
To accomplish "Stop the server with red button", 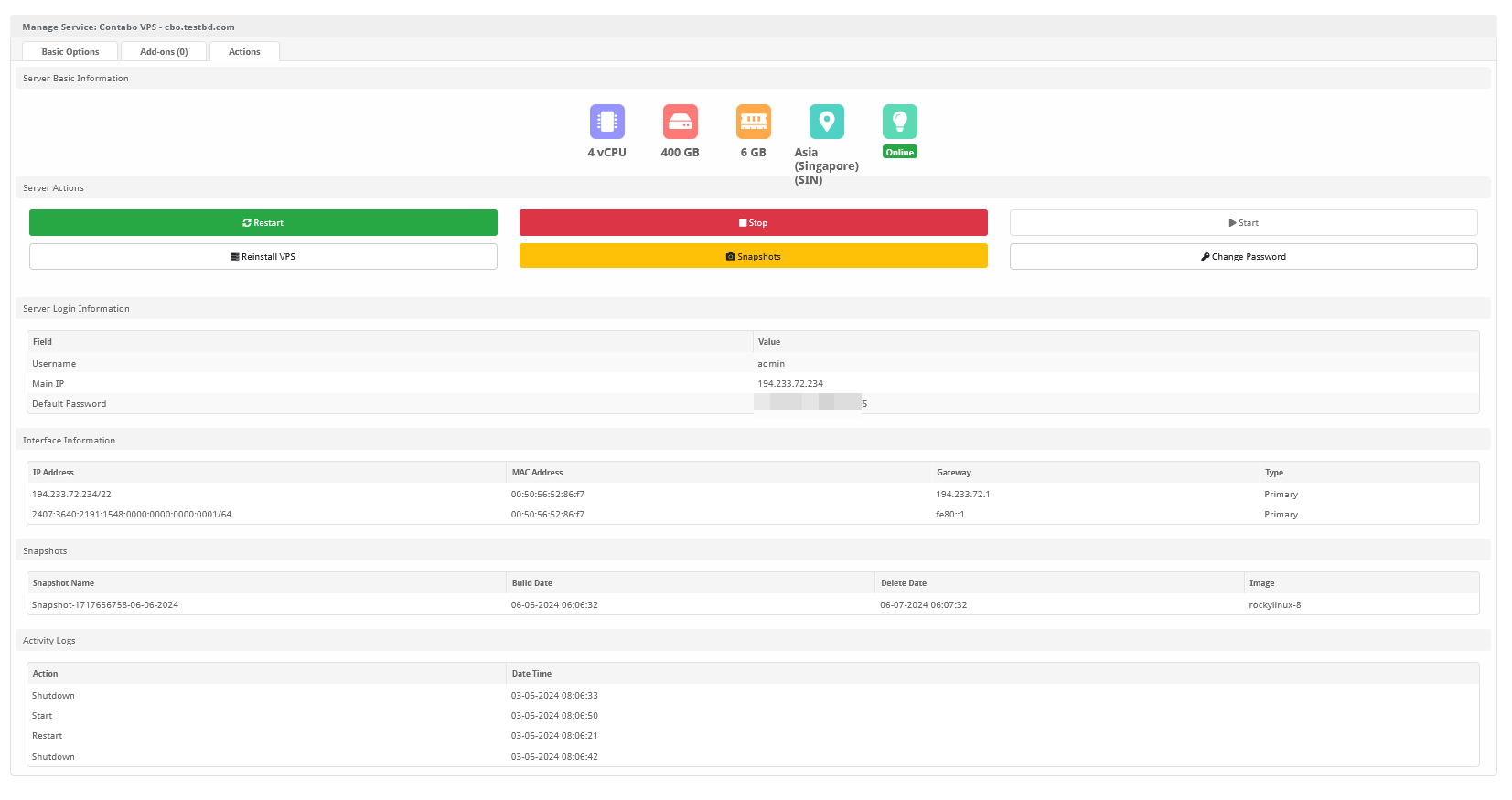I will click(754, 223).
